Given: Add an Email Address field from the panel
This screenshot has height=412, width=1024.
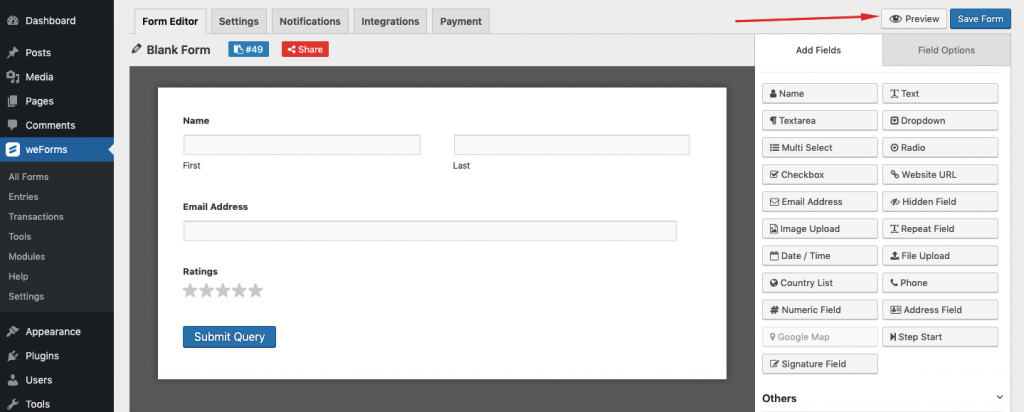Looking at the screenshot, I should (820, 202).
